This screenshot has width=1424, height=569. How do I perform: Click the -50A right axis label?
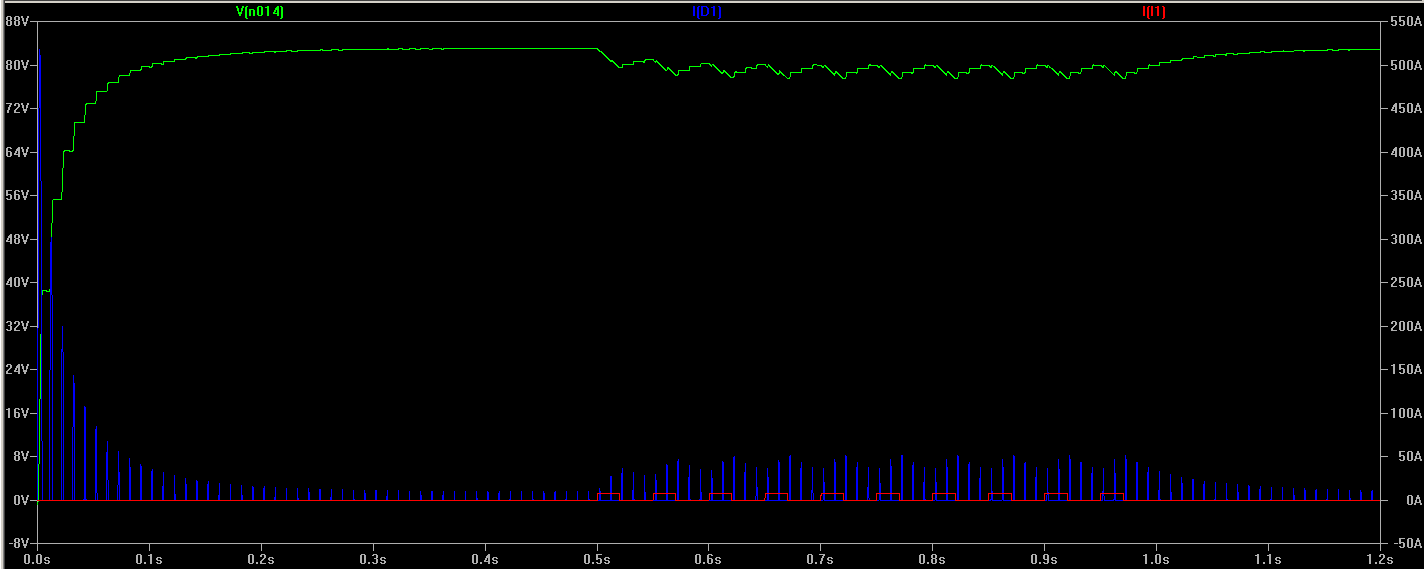[1407, 544]
